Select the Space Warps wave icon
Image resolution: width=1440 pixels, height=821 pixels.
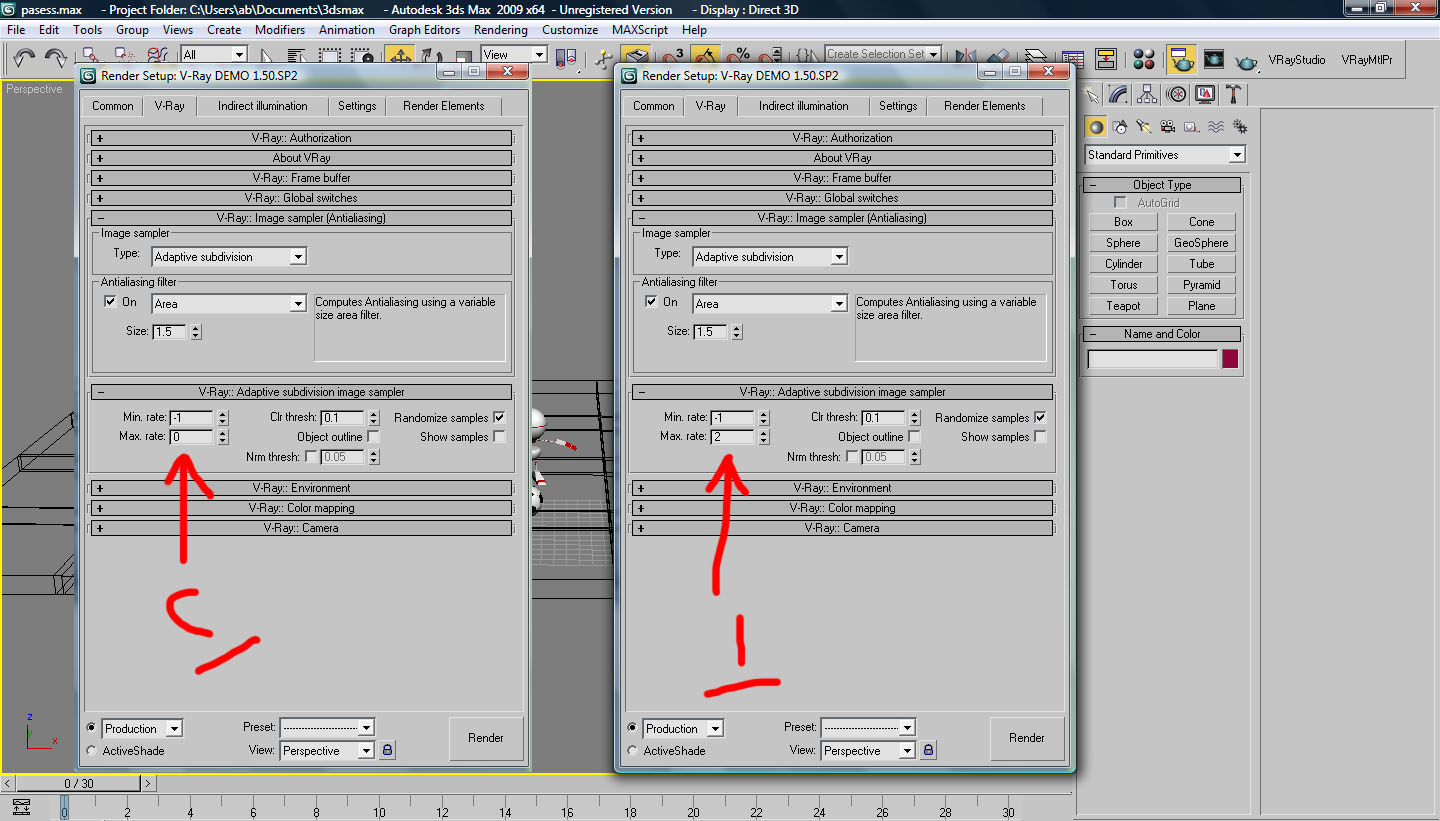[1216, 127]
